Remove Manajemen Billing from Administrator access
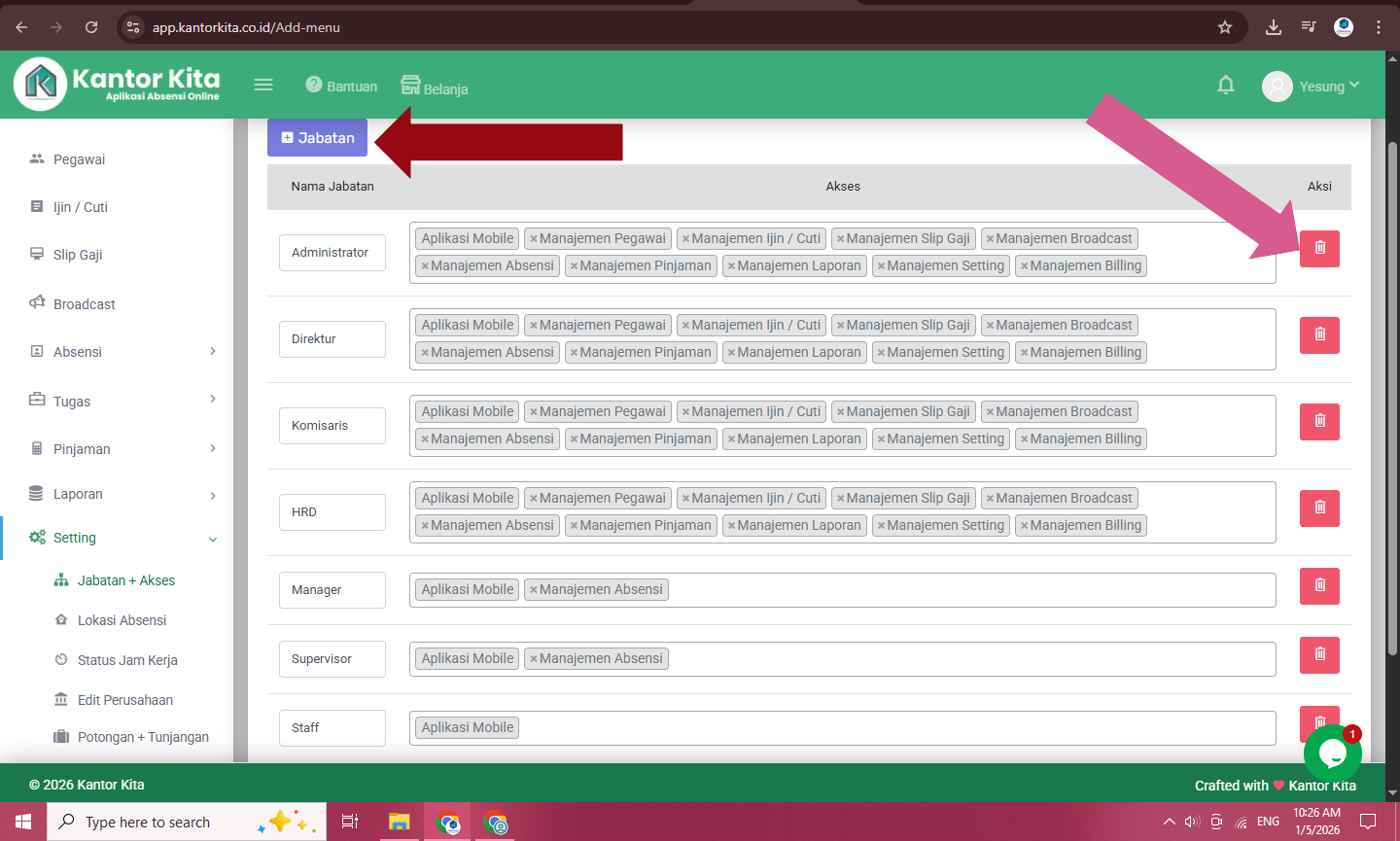The image size is (1400, 841). pos(1024,266)
